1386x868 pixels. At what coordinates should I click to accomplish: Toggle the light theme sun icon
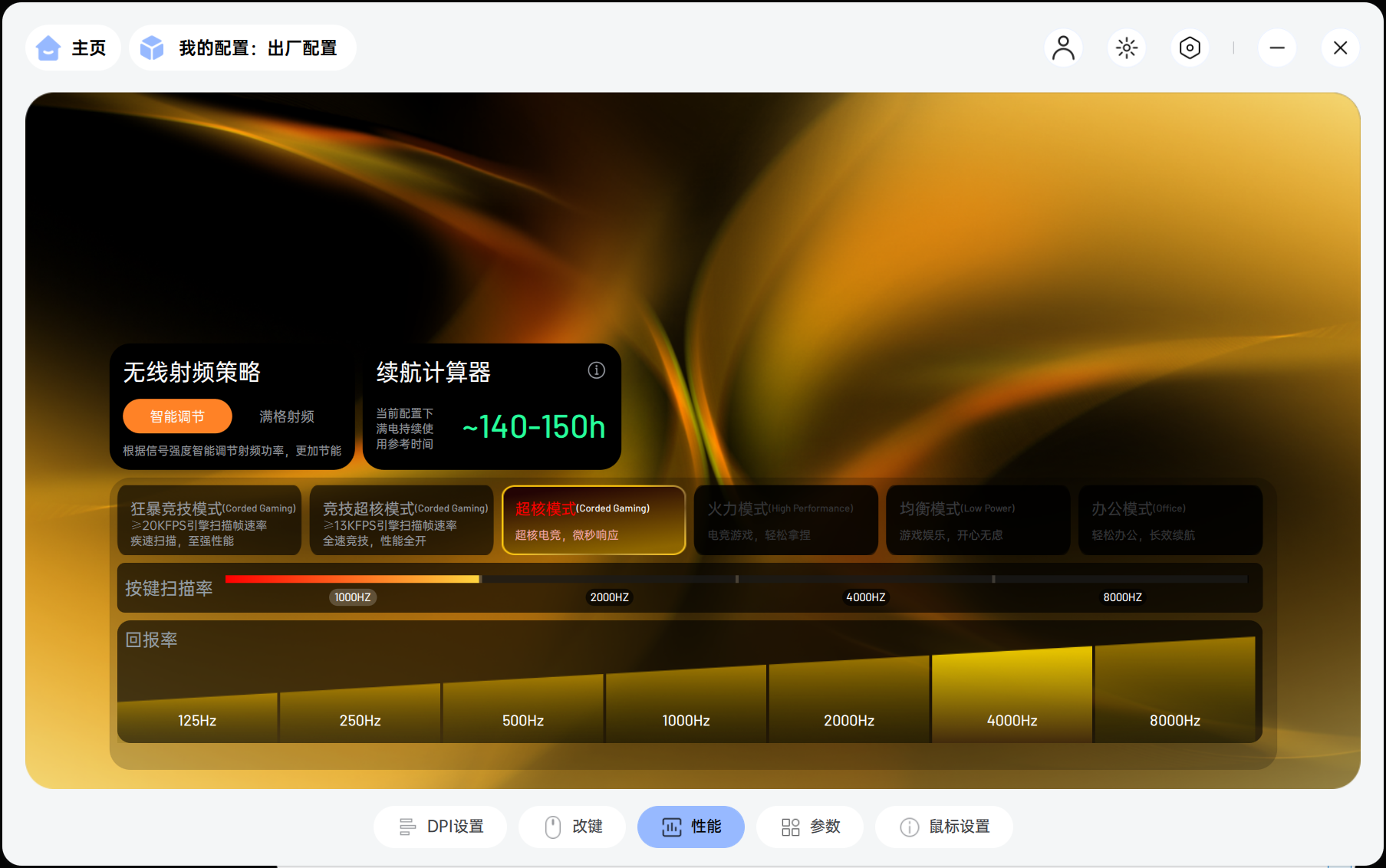tap(1126, 48)
